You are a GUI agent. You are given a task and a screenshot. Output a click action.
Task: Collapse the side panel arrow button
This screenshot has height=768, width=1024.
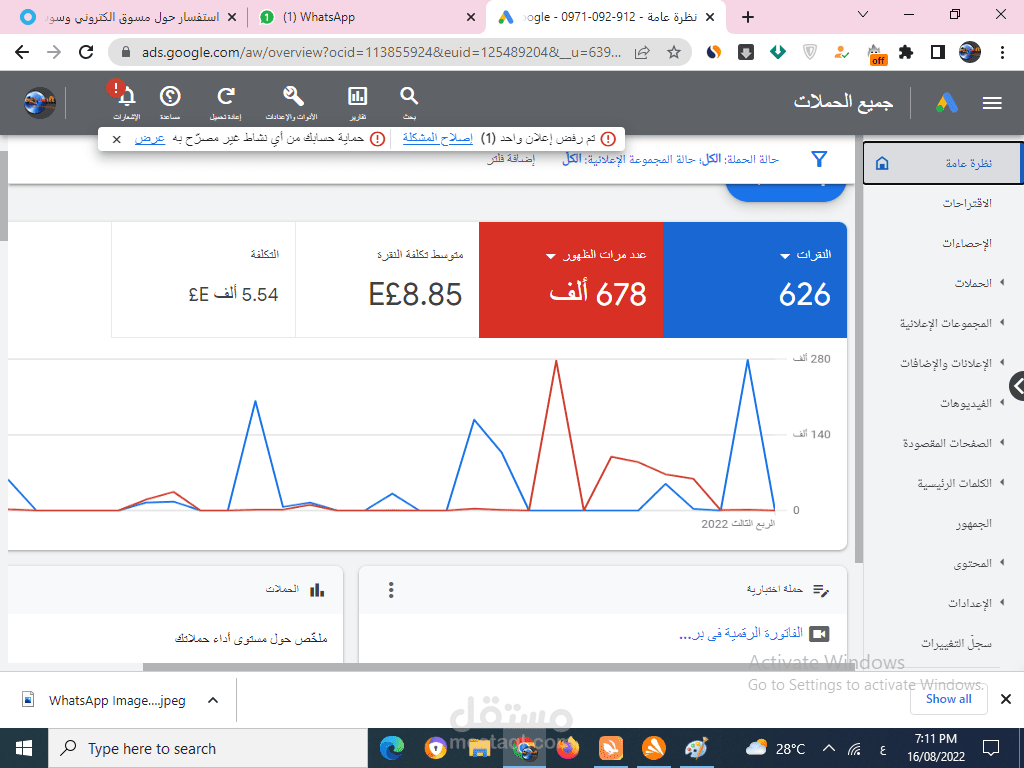(x=1017, y=387)
